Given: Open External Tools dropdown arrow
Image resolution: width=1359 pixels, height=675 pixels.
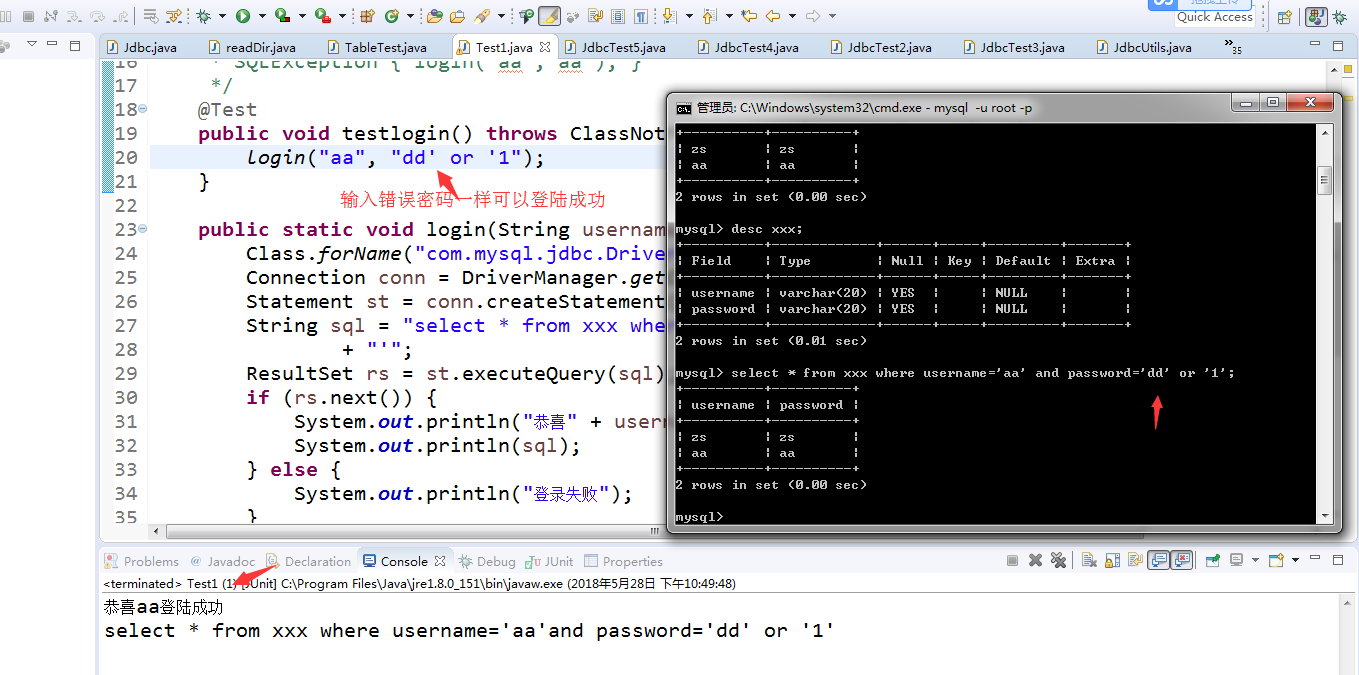Looking at the screenshot, I should pos(342,16).
